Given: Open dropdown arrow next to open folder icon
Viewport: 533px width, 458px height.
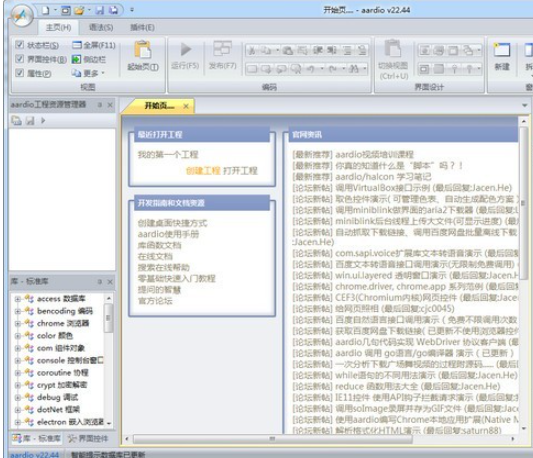Looking at the screenshot, I should click(x=89, y=11).
